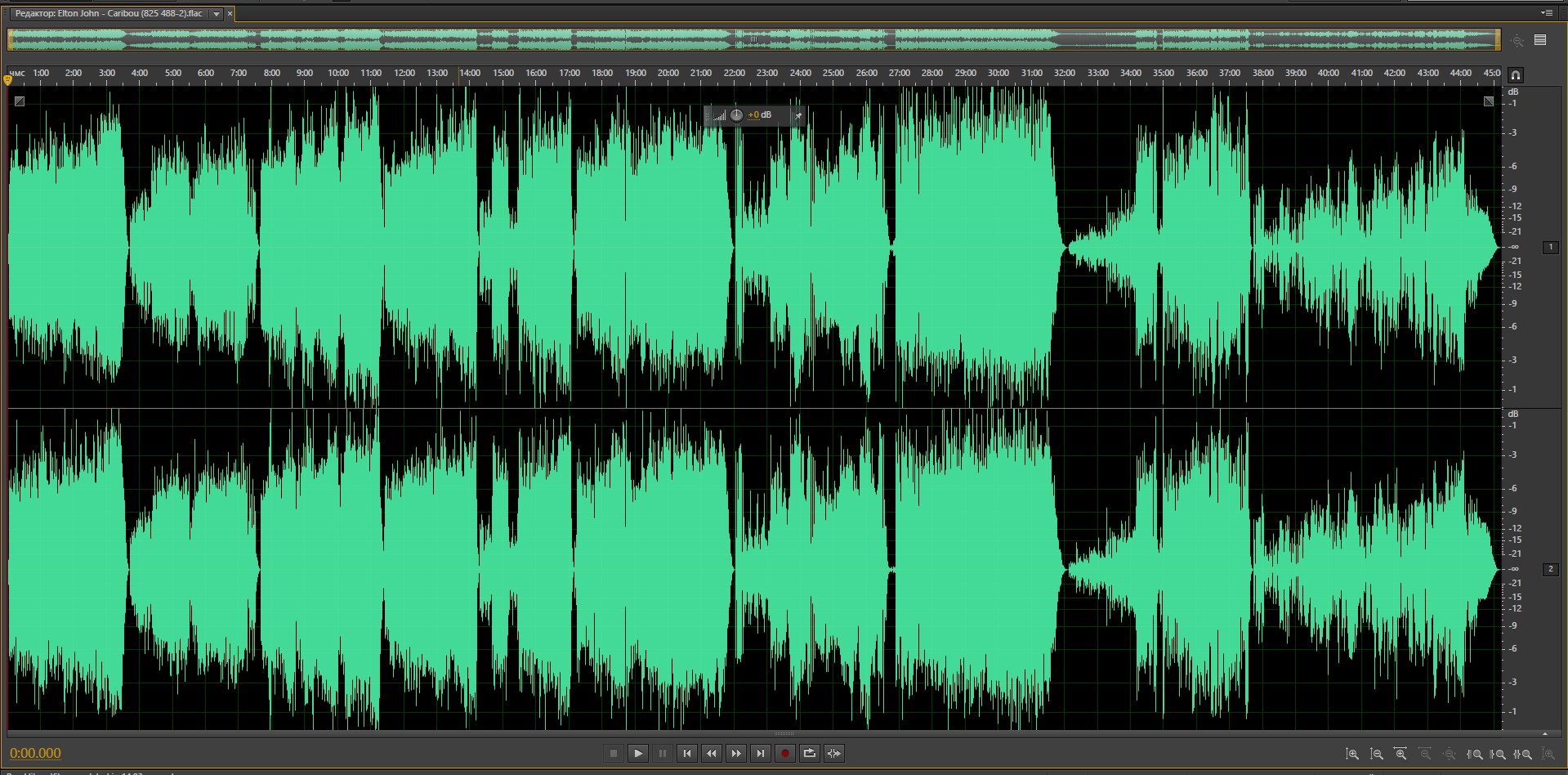Toggle snapping with the magnet icon
The height and width of the screenshot is (775, 1568).
(1516, 75)
